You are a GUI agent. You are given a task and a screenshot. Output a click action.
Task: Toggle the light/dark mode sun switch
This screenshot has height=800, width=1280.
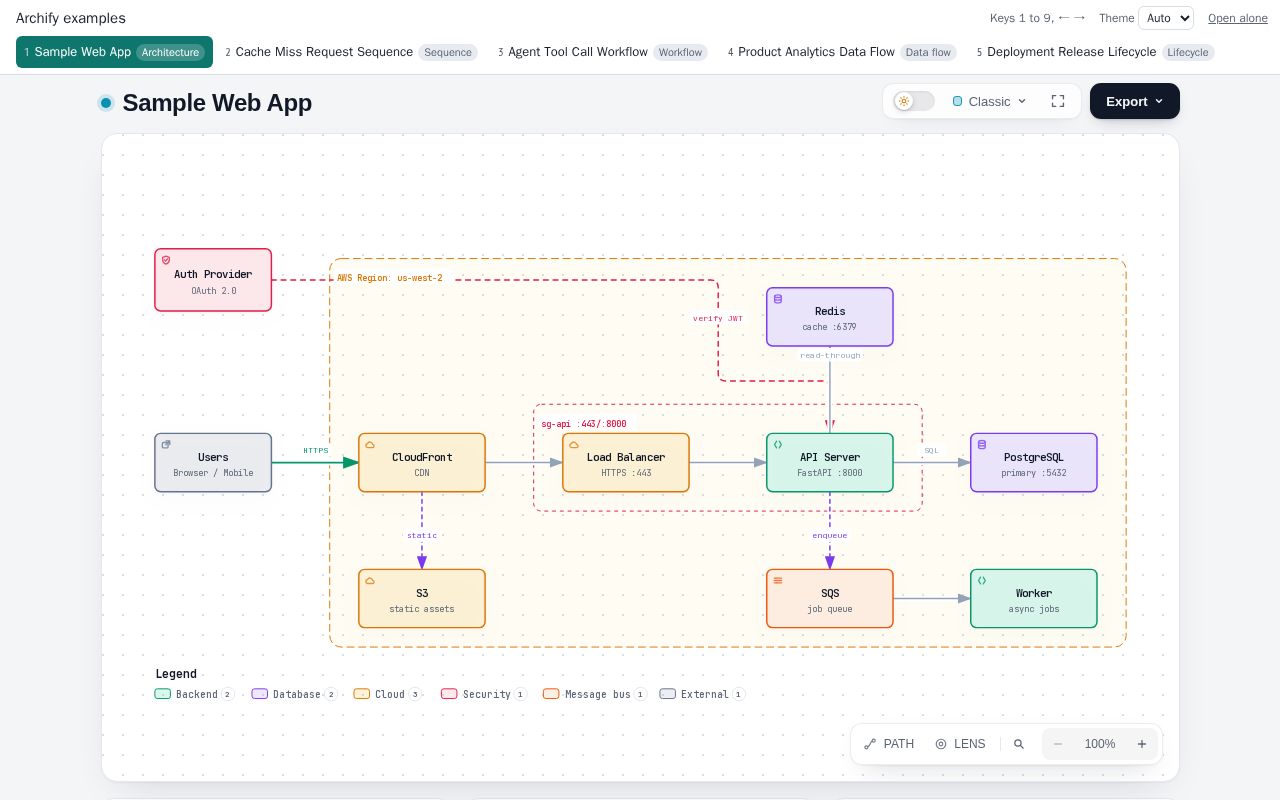(914, 101)
